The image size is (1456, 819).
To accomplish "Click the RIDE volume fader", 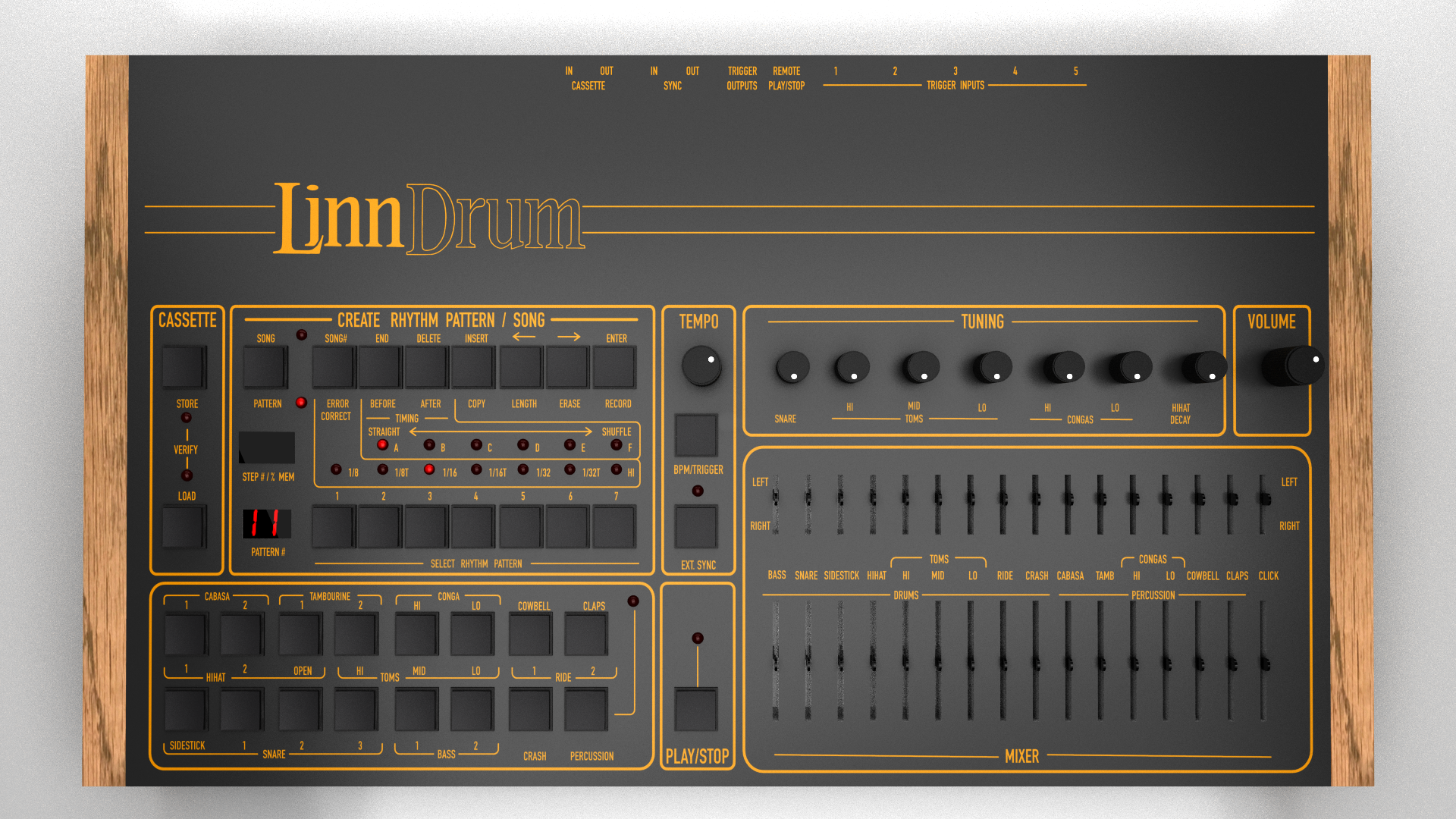I will (1003, 660).
